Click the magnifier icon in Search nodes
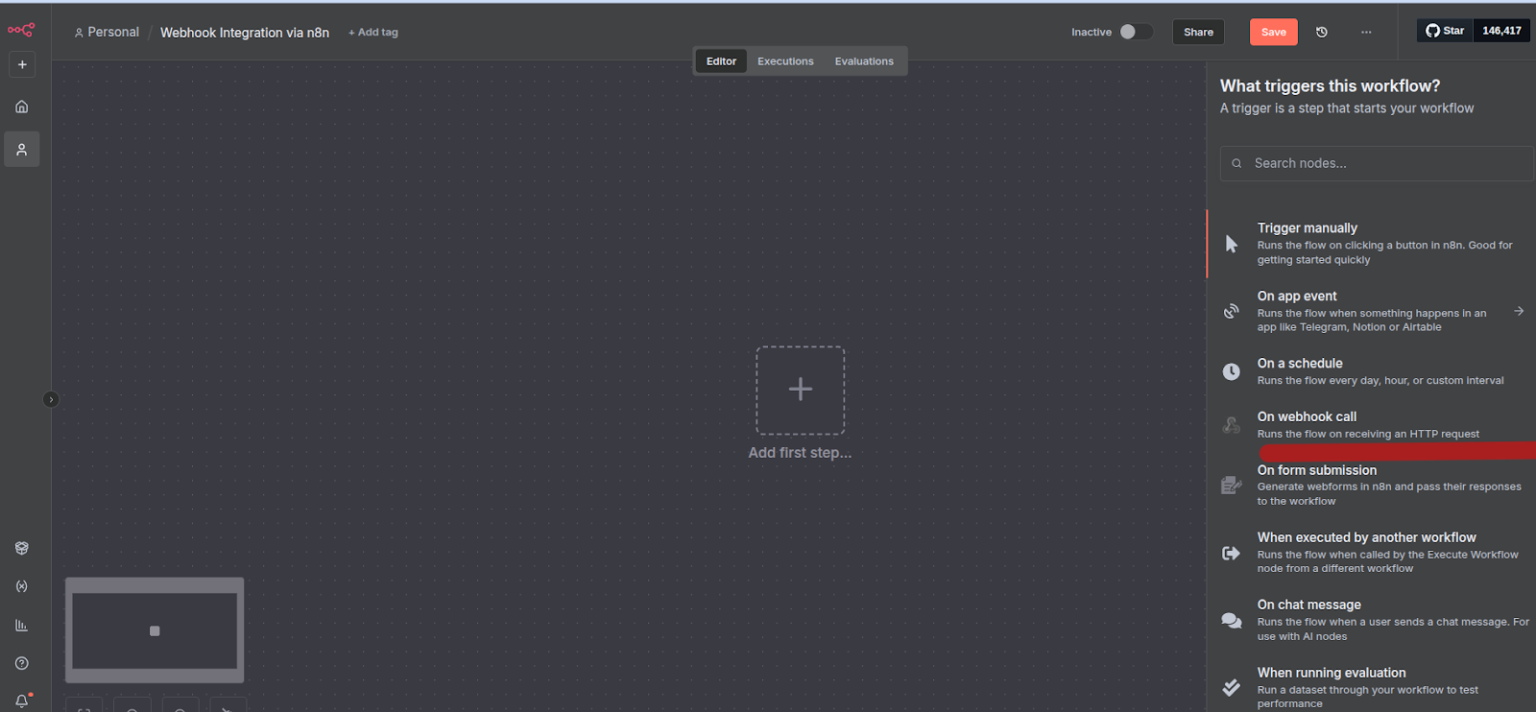This screenshot has height=712, width=1536. point(1237,163)
